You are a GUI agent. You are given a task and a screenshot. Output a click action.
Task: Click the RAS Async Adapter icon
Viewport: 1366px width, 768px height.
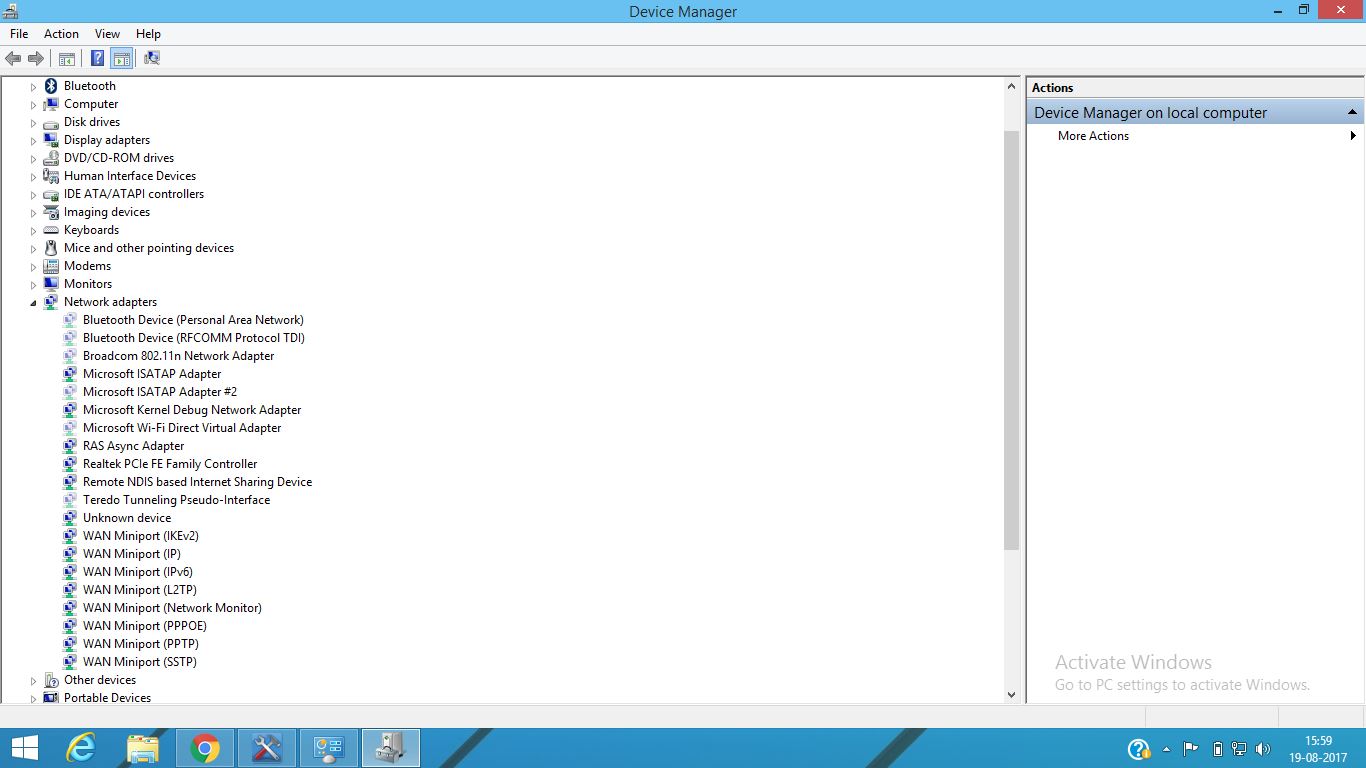click(70, 446)
